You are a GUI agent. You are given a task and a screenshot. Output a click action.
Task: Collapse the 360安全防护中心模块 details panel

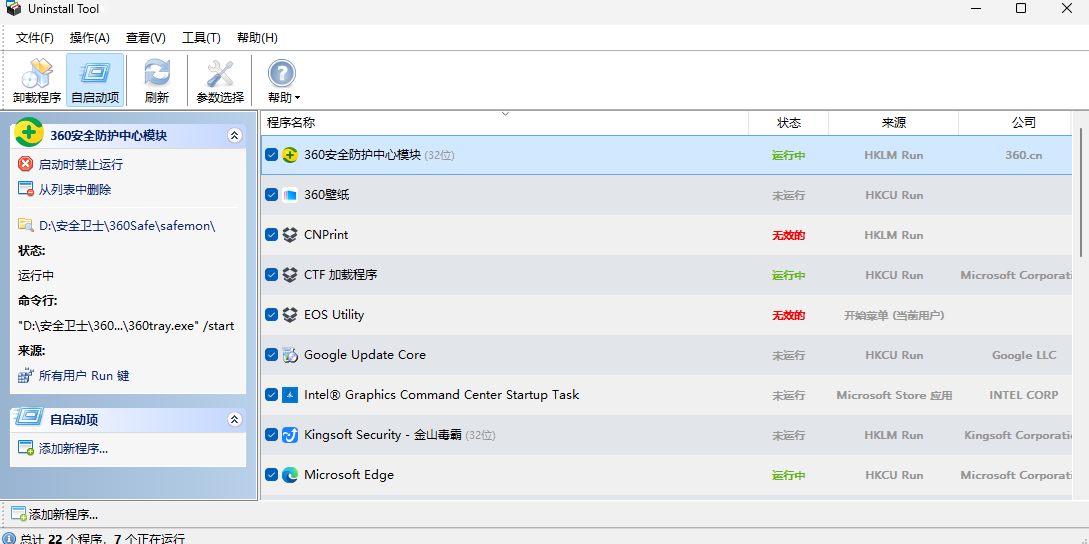click(x=235, y=135)
